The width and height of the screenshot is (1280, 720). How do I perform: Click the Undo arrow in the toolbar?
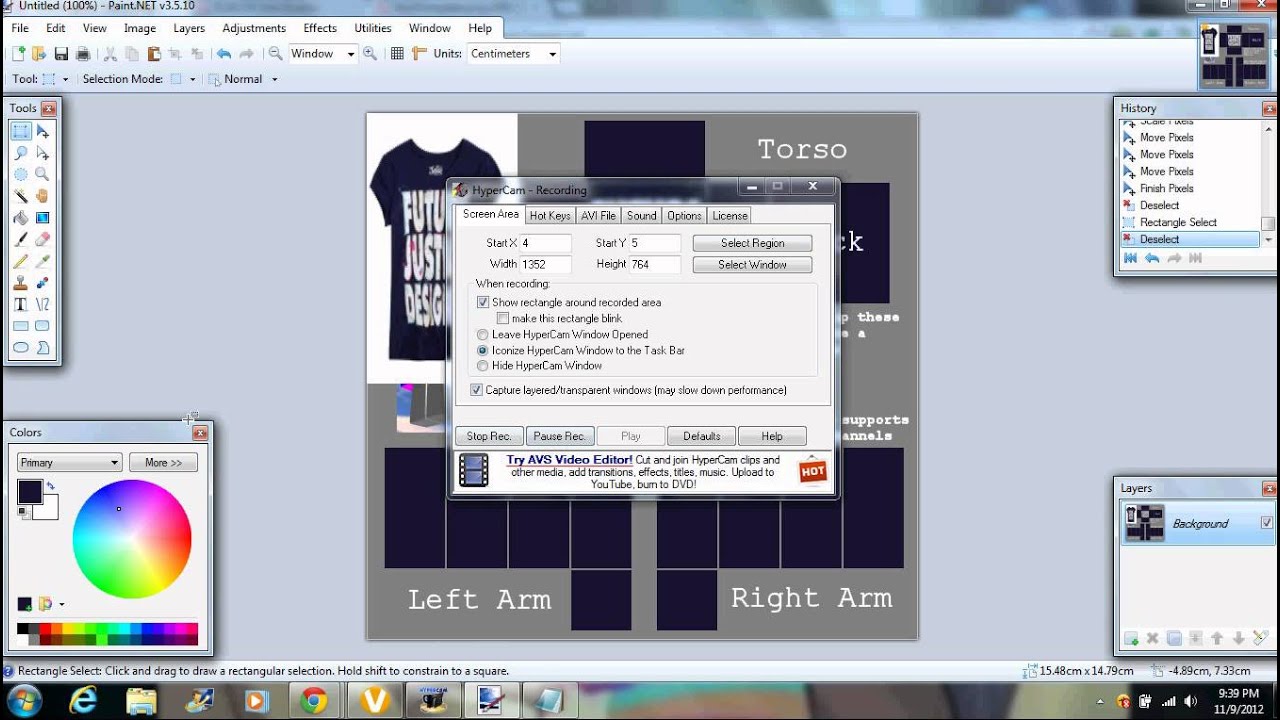(223, 54)
